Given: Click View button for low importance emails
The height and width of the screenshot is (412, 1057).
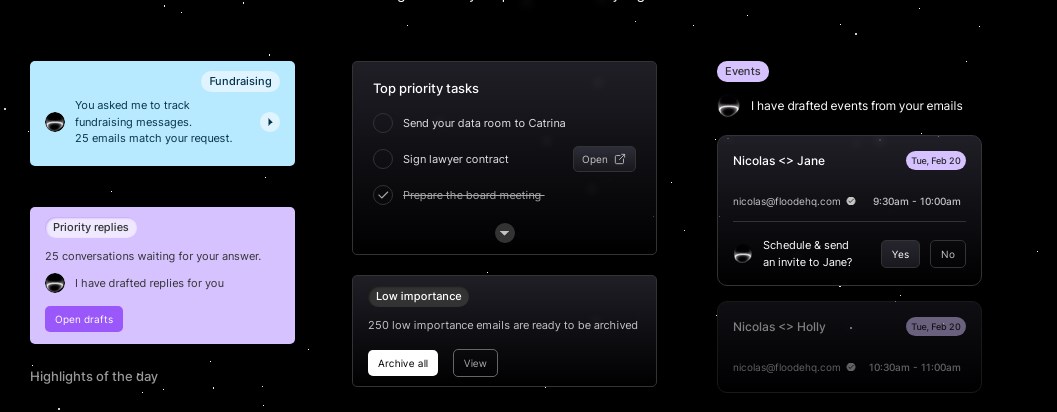Looking at the screenshot, I should (x=475, y=363).
